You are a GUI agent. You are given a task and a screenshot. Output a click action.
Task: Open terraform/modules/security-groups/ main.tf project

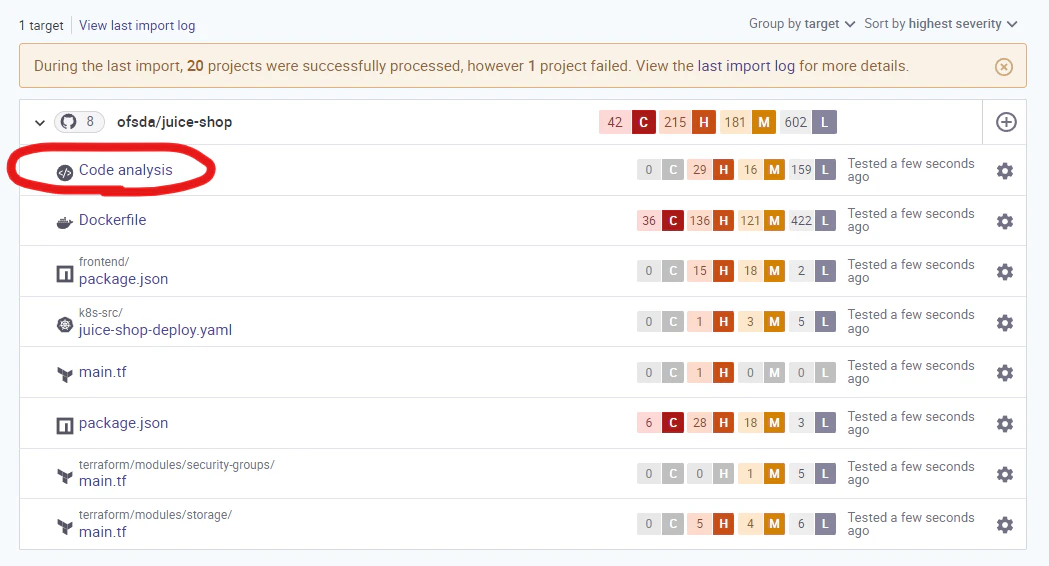[102, 481]
